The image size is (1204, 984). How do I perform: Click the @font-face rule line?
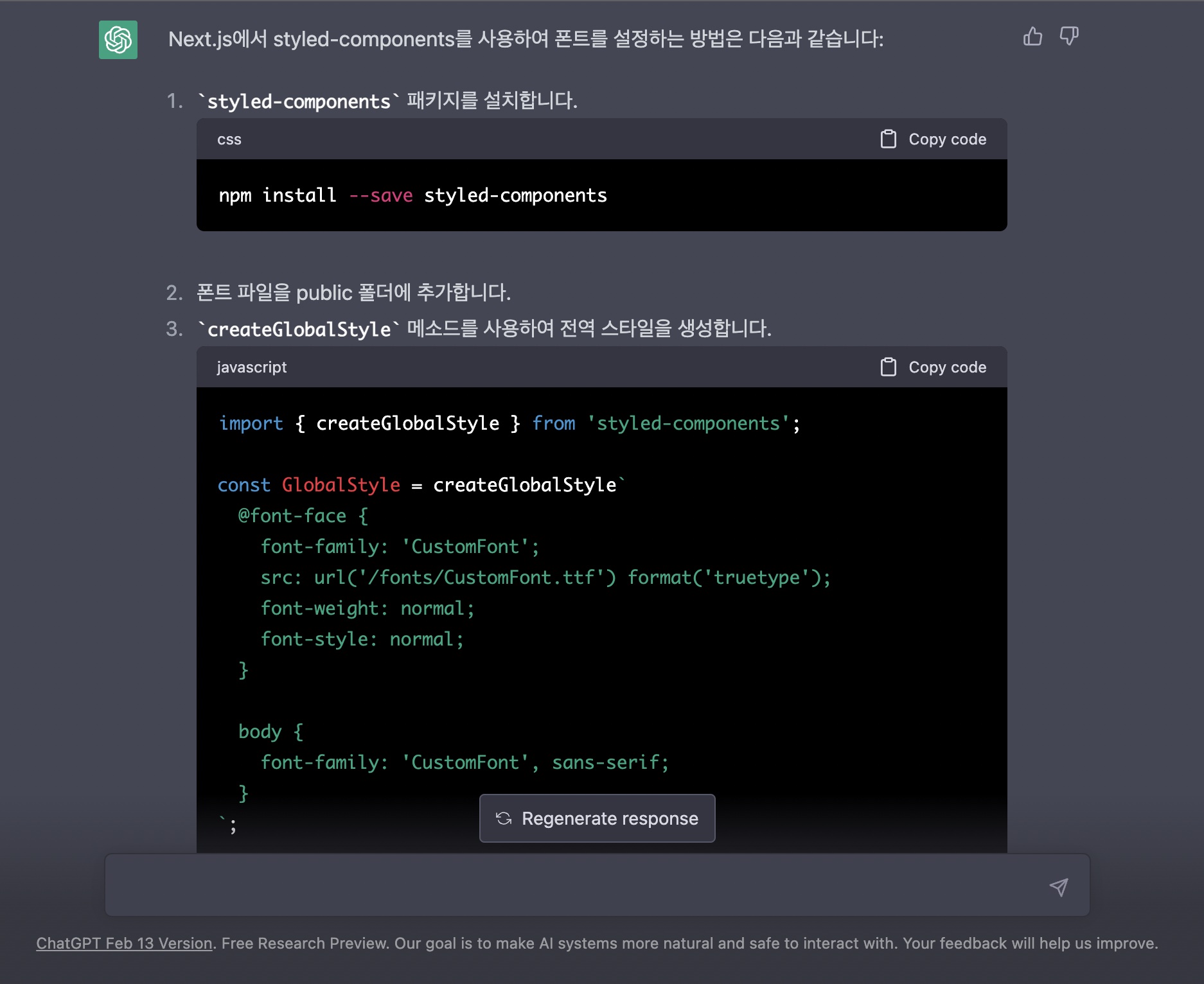click(303, 516)
